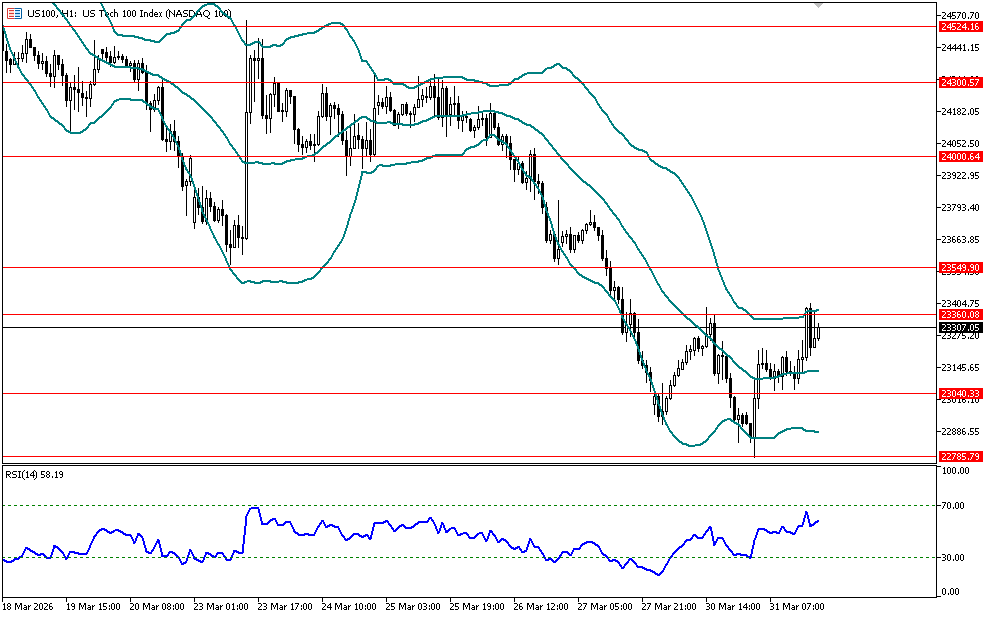Click the 24570.70 price scale value
This screenshot has height=618, width=994.
click(960, 15)
